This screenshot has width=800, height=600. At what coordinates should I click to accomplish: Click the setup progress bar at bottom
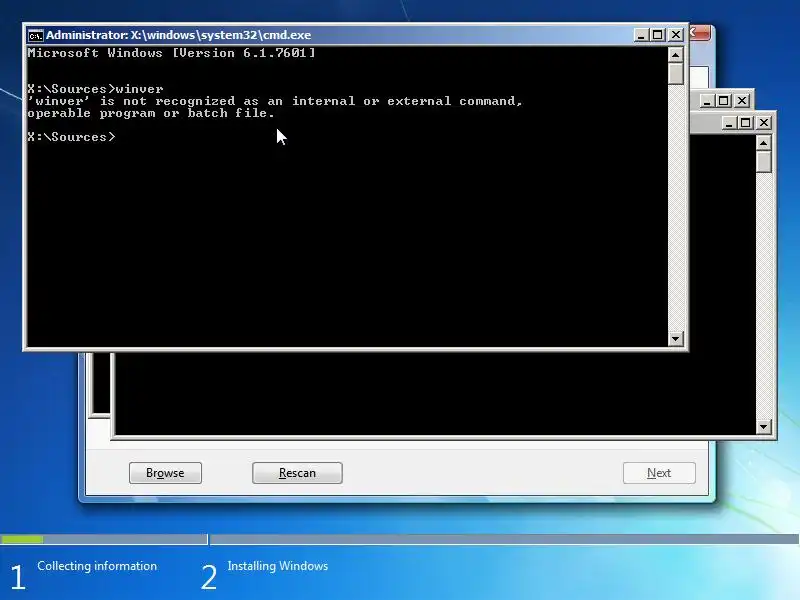coord(399,539)
